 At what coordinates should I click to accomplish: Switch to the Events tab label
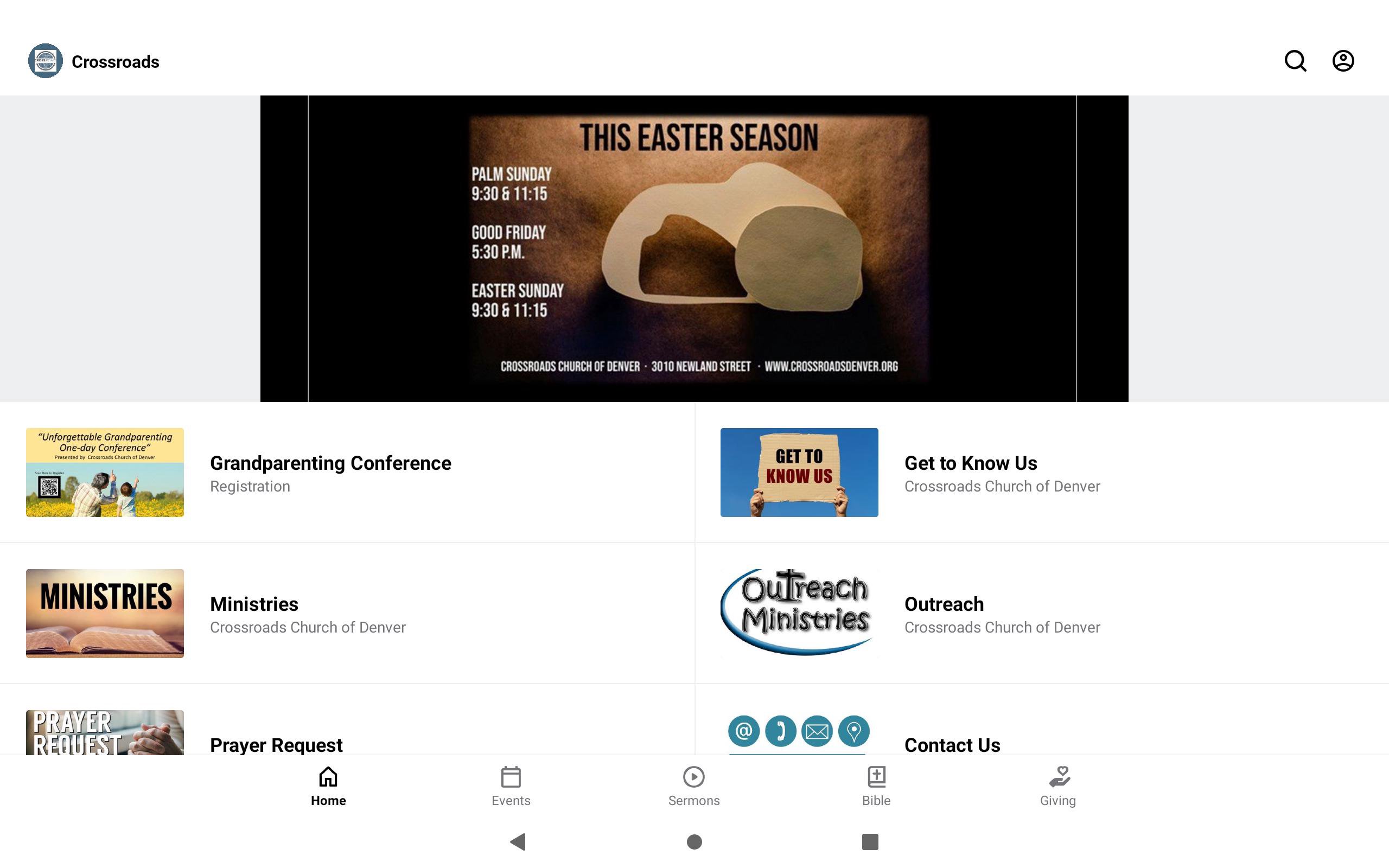pyautogui.click(x=510, y=801)
